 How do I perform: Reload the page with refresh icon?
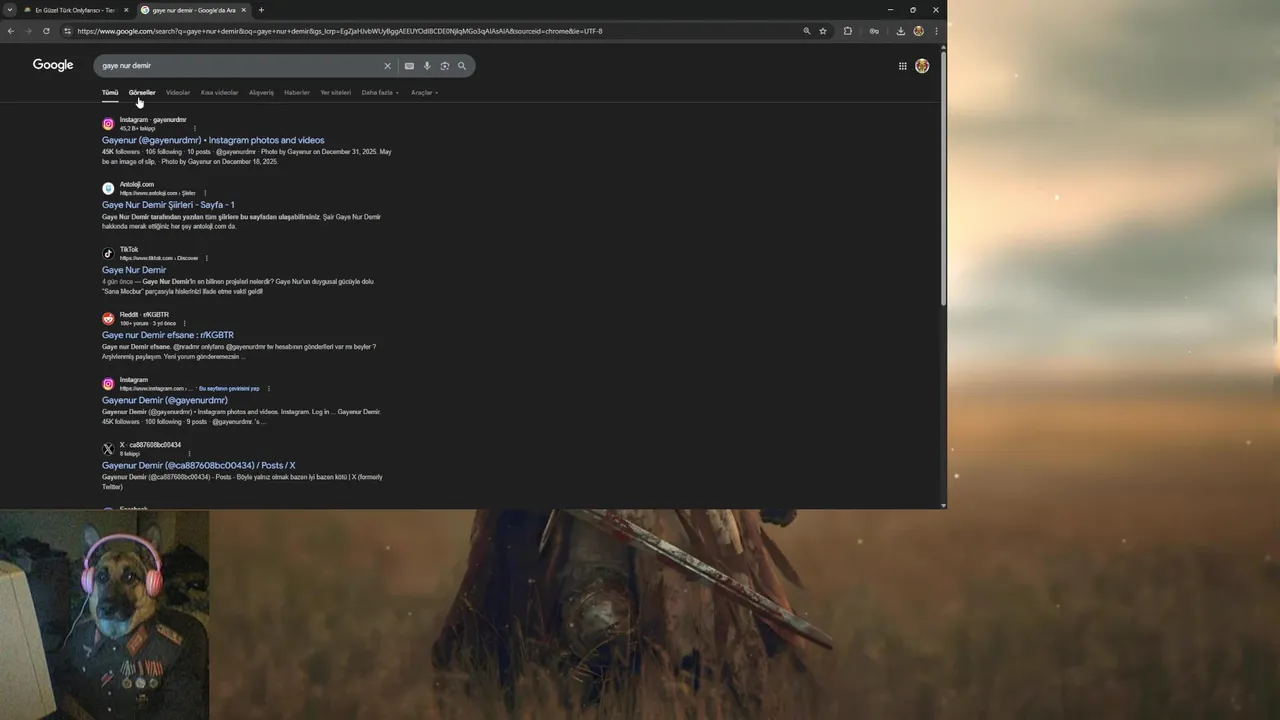[x=46, y=31]
